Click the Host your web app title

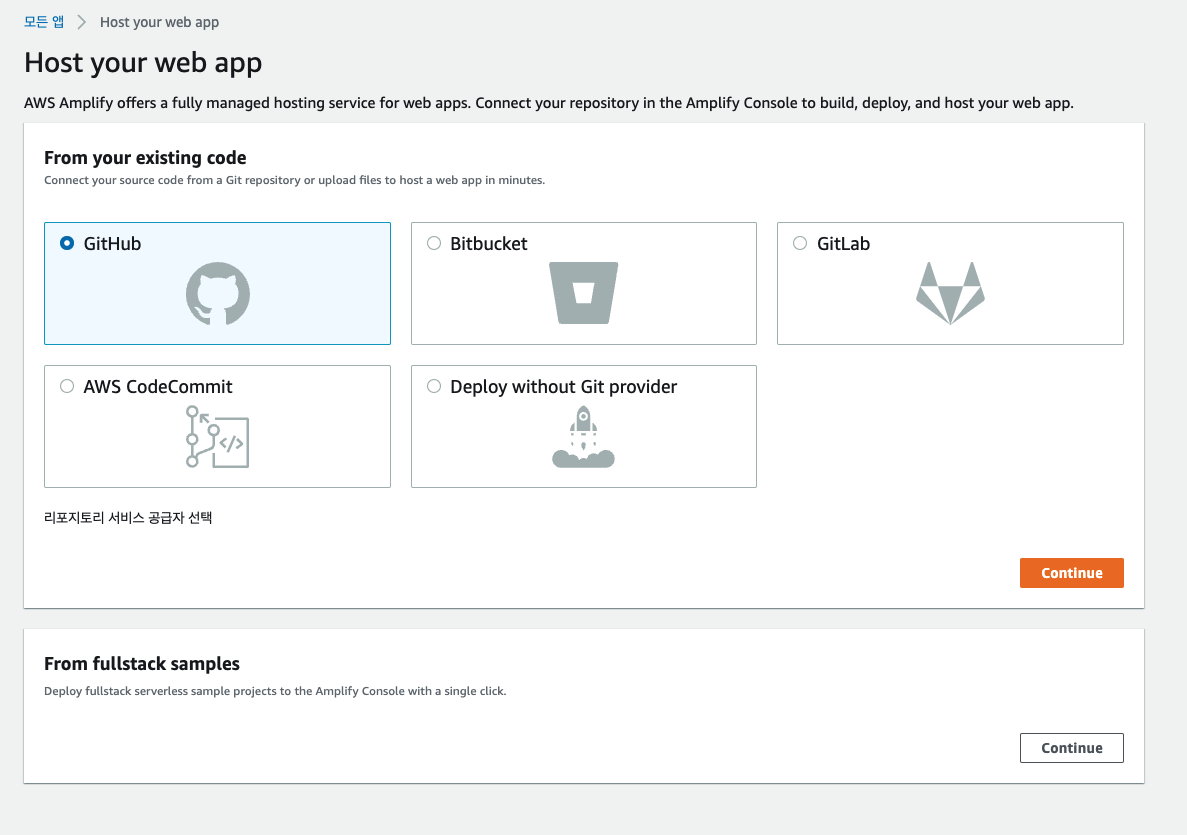[x=143, y=63]
